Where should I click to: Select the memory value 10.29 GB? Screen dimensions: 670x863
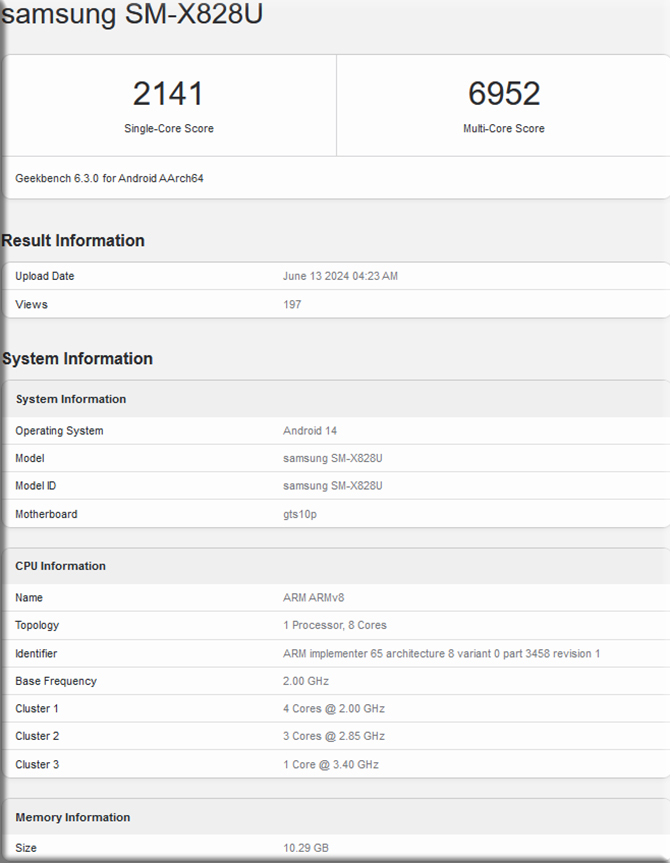[306, 848]
